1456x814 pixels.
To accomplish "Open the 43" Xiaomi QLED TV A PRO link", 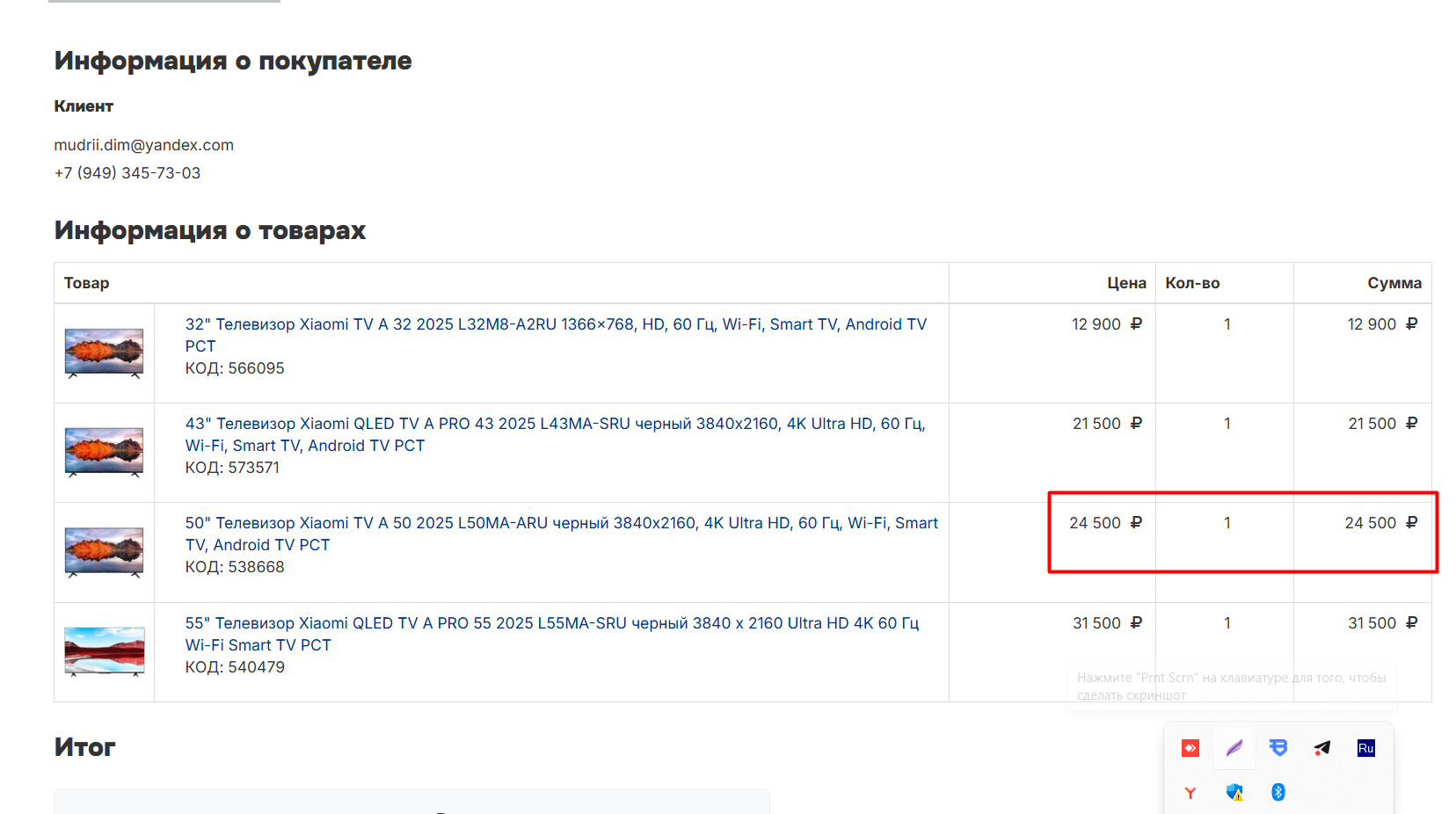I will (x=555, y=434).
